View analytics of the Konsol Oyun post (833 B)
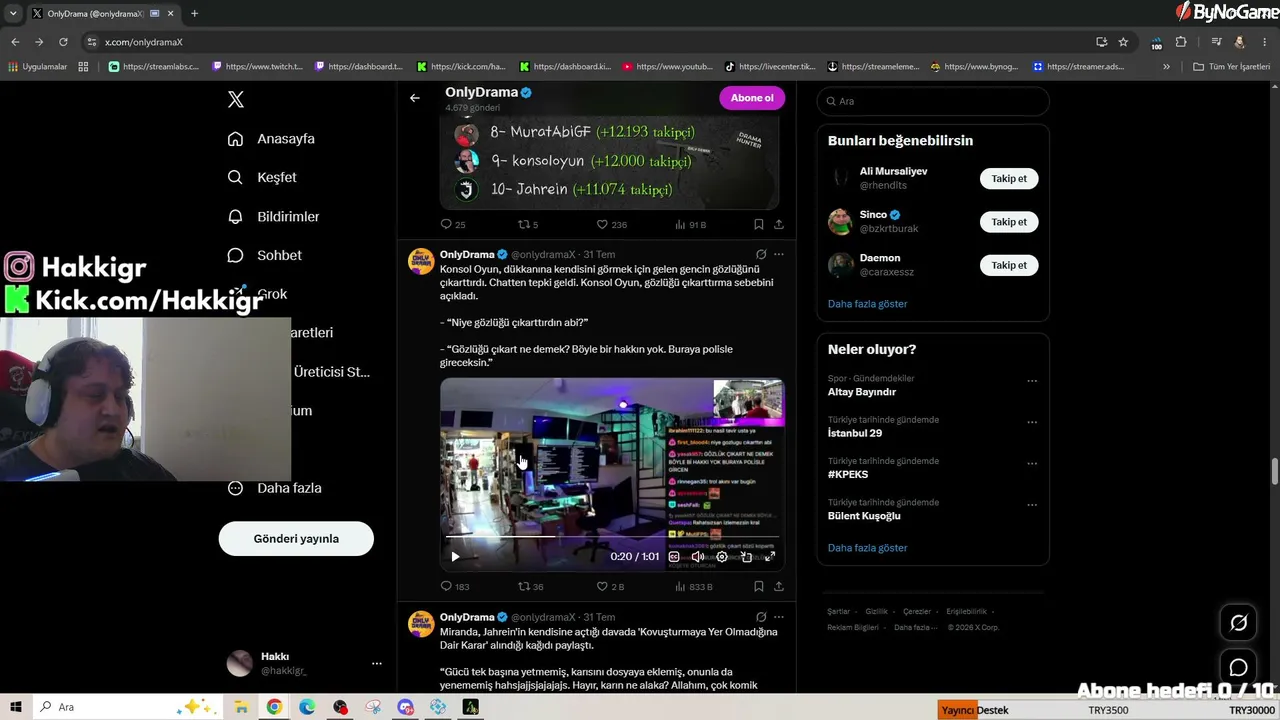Screen dimensions: 1280x720 tap(694, 587)
